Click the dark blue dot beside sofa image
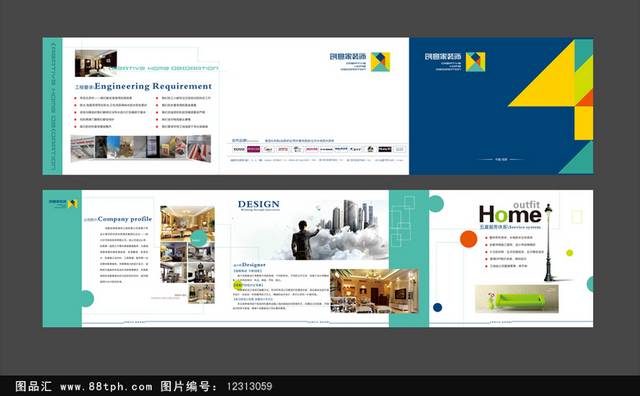Image resolution: width=640 pixels, height=396 pixels. pyautogui.click(x=437, y=307)
